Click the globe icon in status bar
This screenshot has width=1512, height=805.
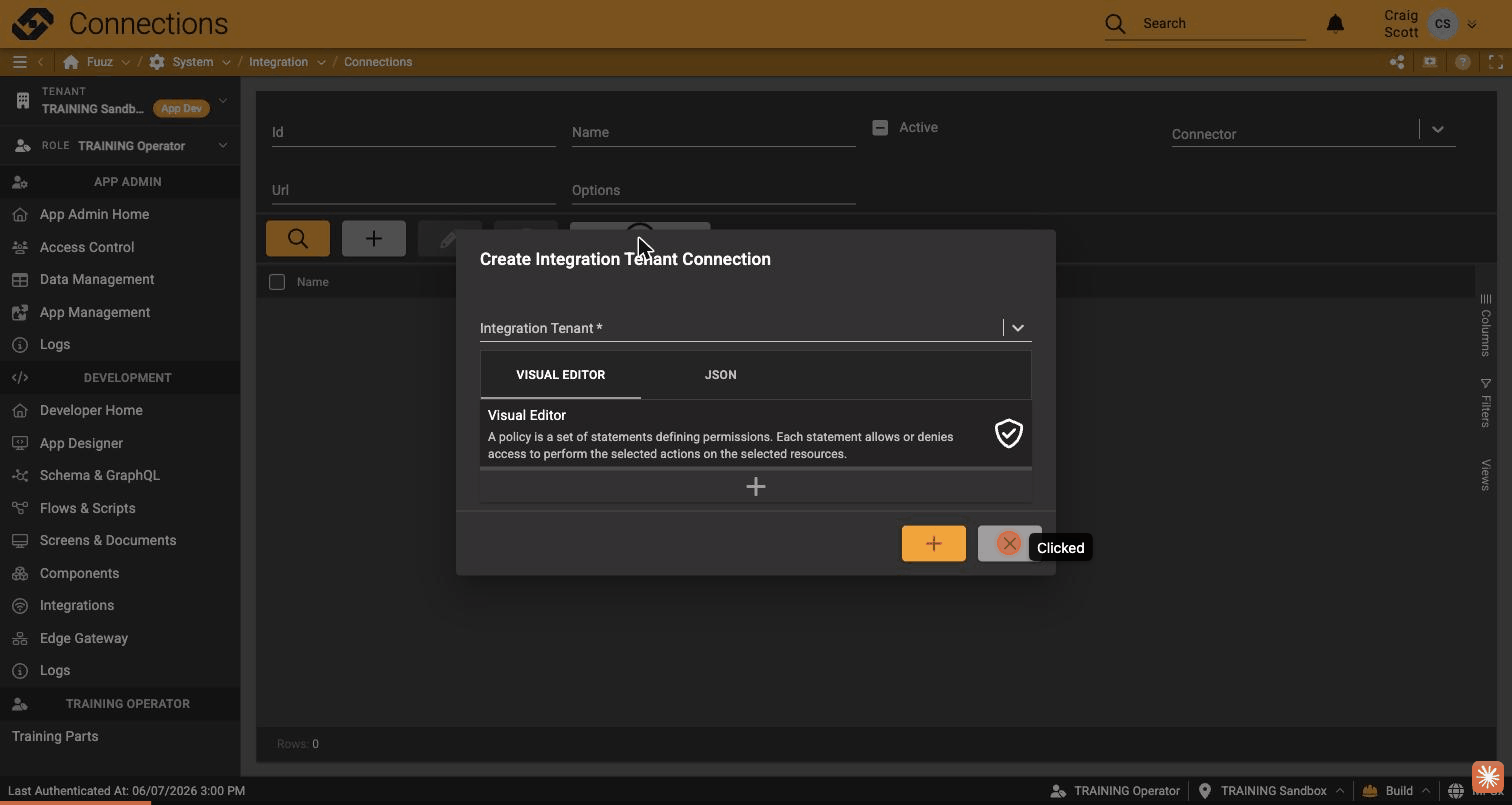[1456, 791]
